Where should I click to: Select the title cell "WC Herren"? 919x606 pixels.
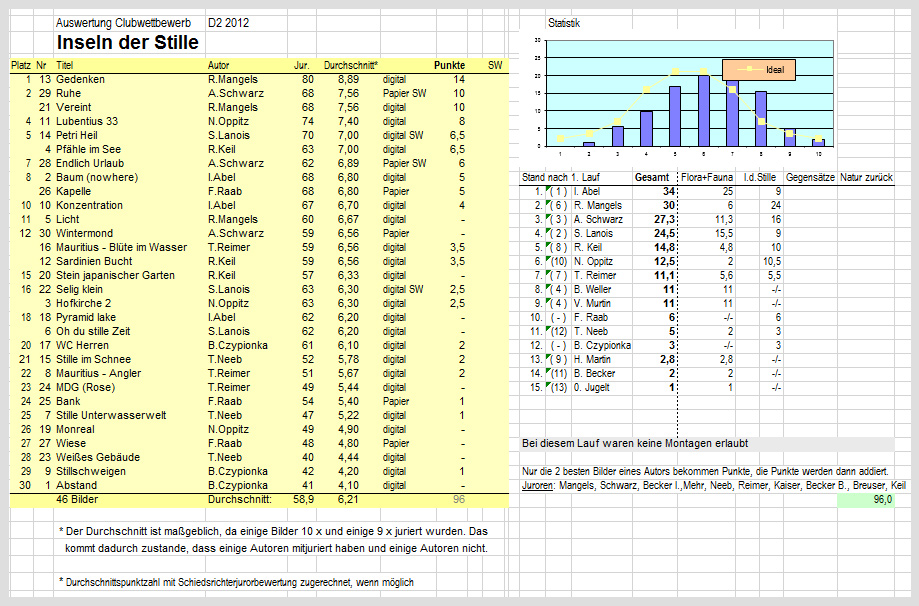click(82, 346)
